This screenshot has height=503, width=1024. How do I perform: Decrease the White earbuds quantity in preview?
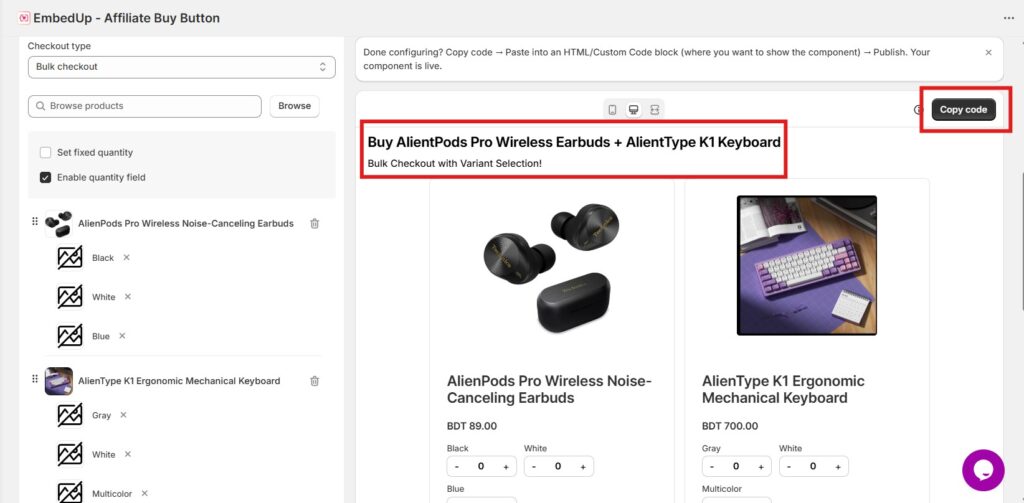[x=534, y=466]
